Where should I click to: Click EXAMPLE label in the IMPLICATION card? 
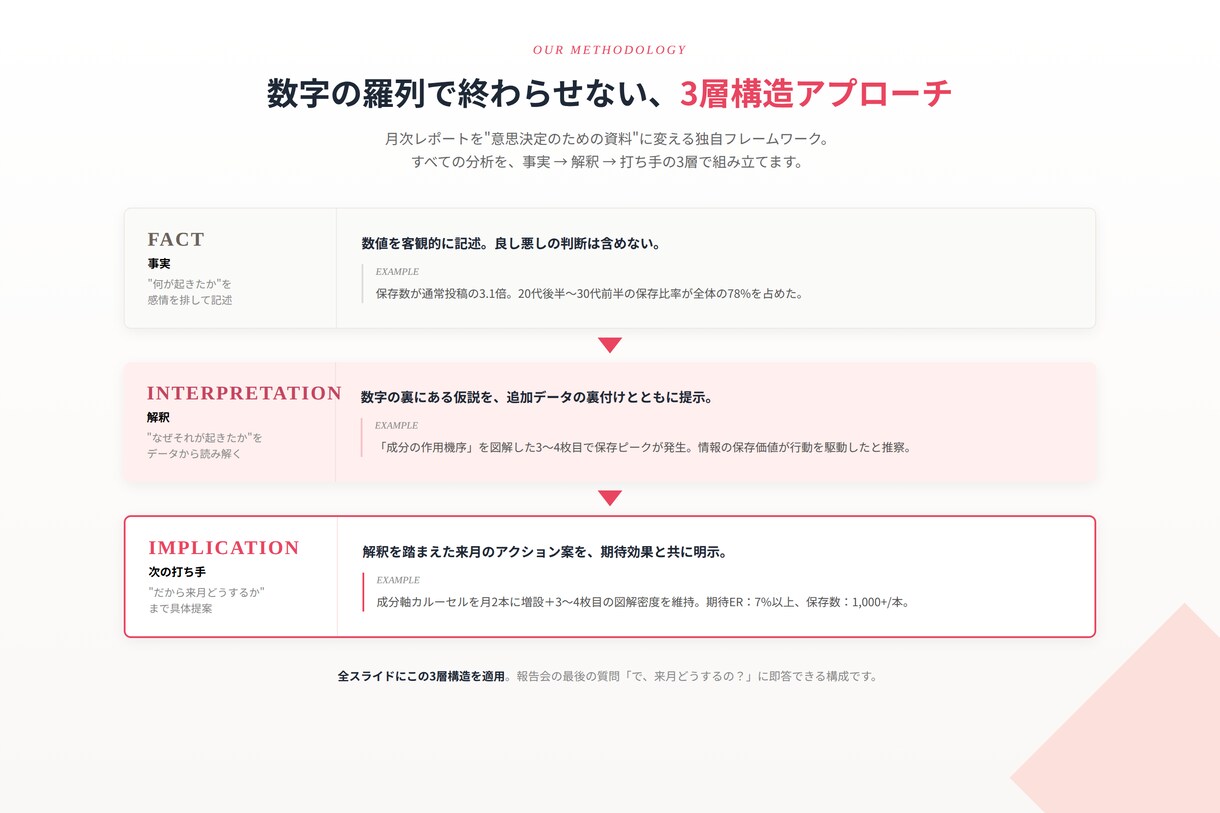pyautogui.click(x=398, y=581)
